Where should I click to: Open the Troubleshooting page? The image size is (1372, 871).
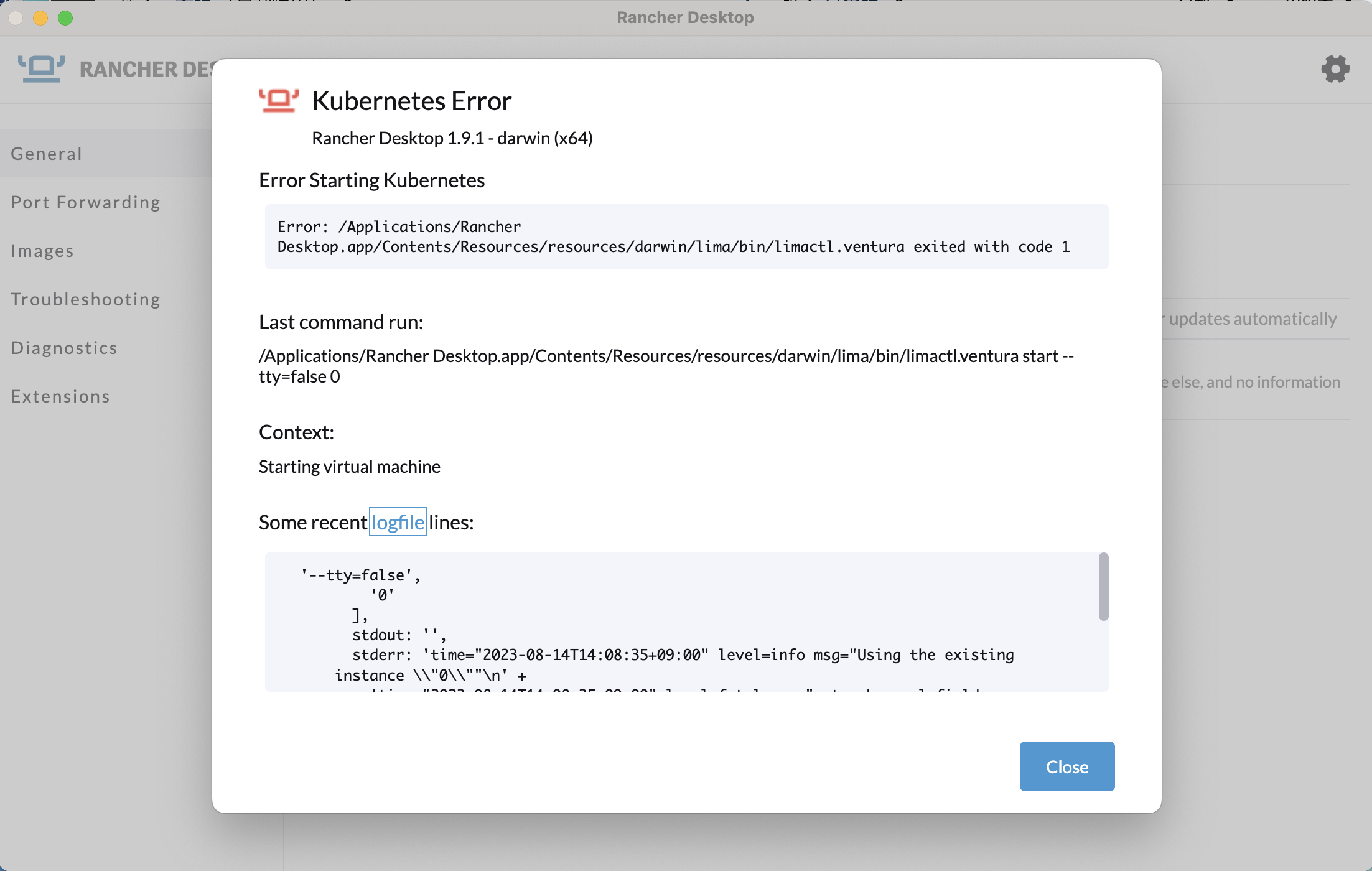tap(86, 299)
